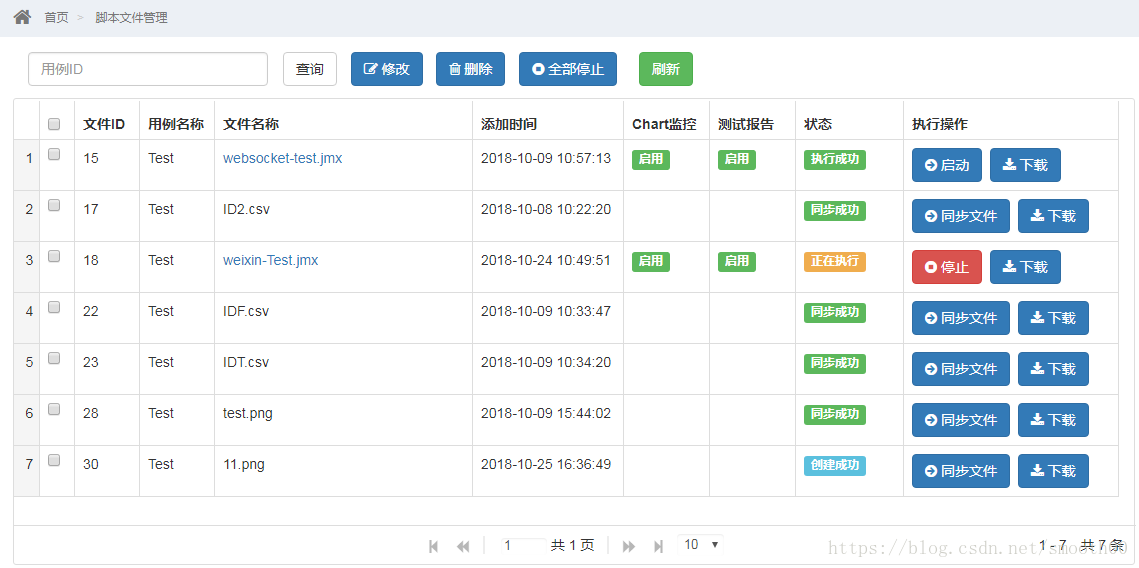Open the websocket-test.jmx file link
1139x568 pixels.
point(283,158)
